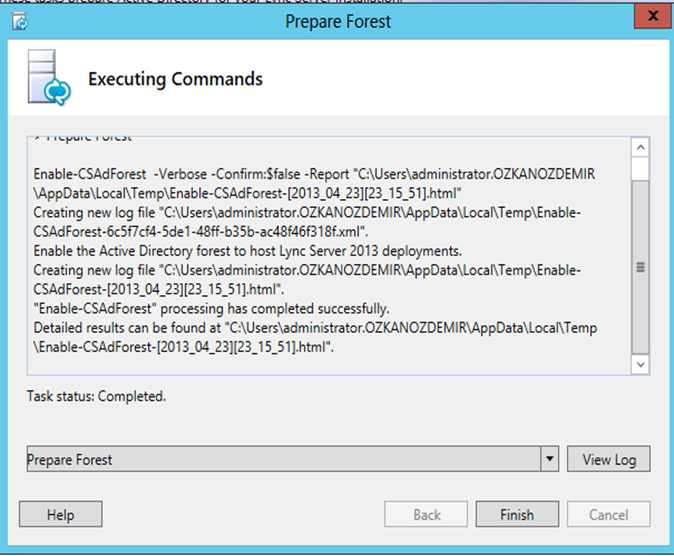Close the Prepare Forest dialog with X
This screenshot has width=674, height=556.
653,16
